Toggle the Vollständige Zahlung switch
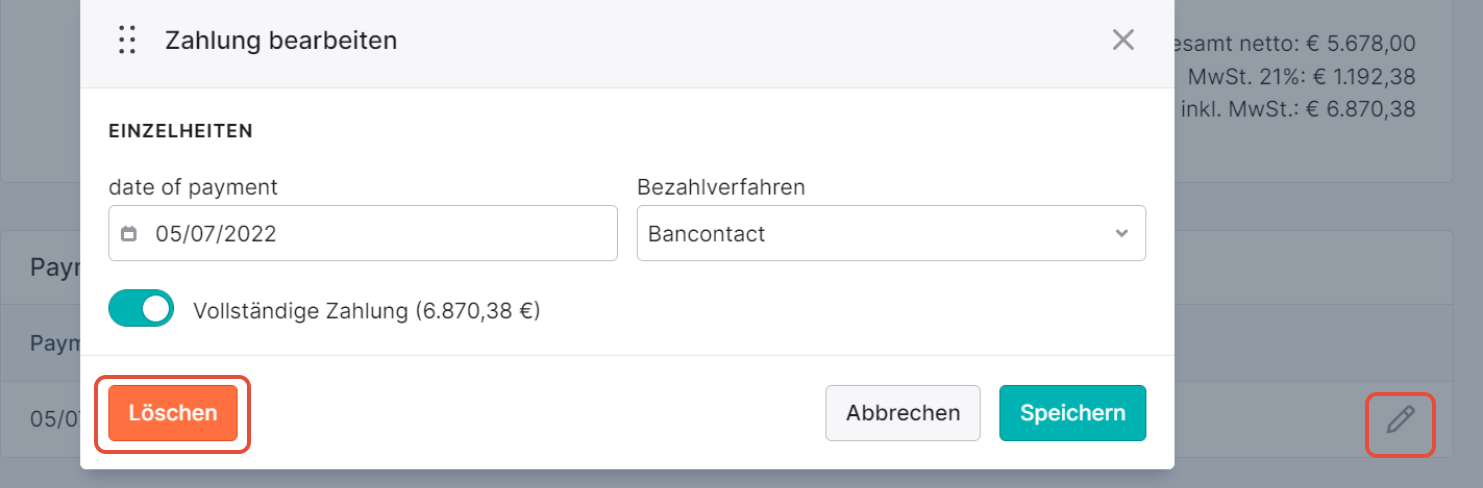Image resolution: width=1483 pixels, height=488 pixels. click(x=141, y=309)
